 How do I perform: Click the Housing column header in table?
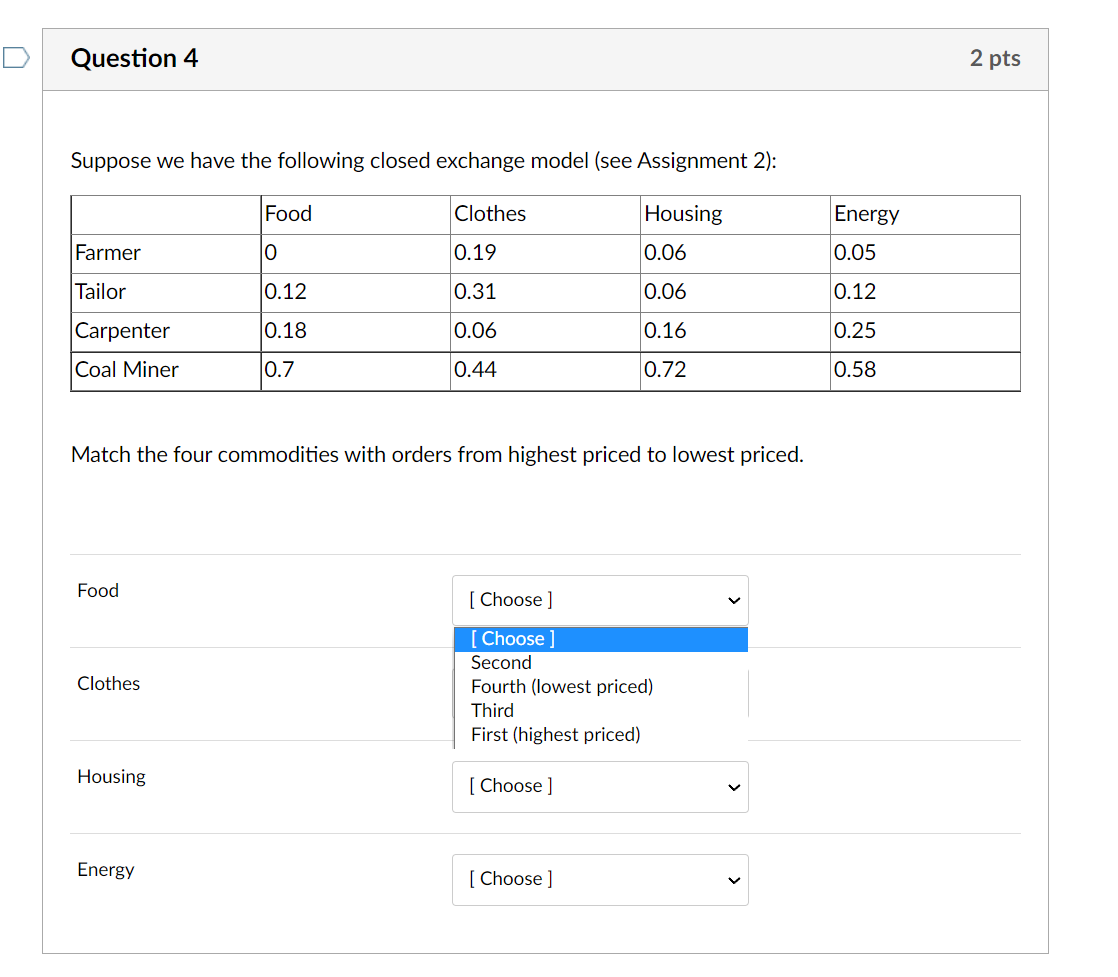click(x=735, y=215)
